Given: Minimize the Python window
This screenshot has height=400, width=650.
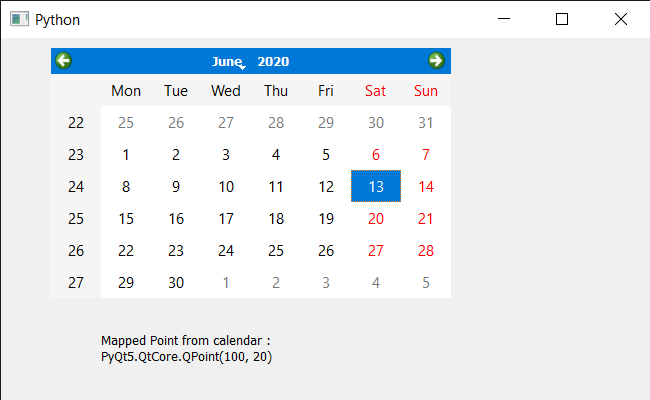Looking at the screenshot, I should coord(504,19).
